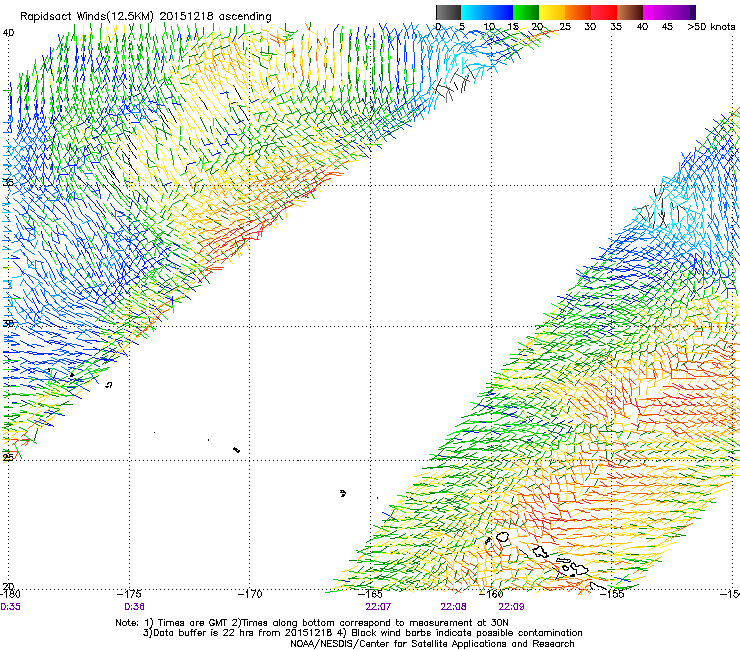Click longitude label '-160' on bottom axis

pyautogui.click(x=491, y=594)
